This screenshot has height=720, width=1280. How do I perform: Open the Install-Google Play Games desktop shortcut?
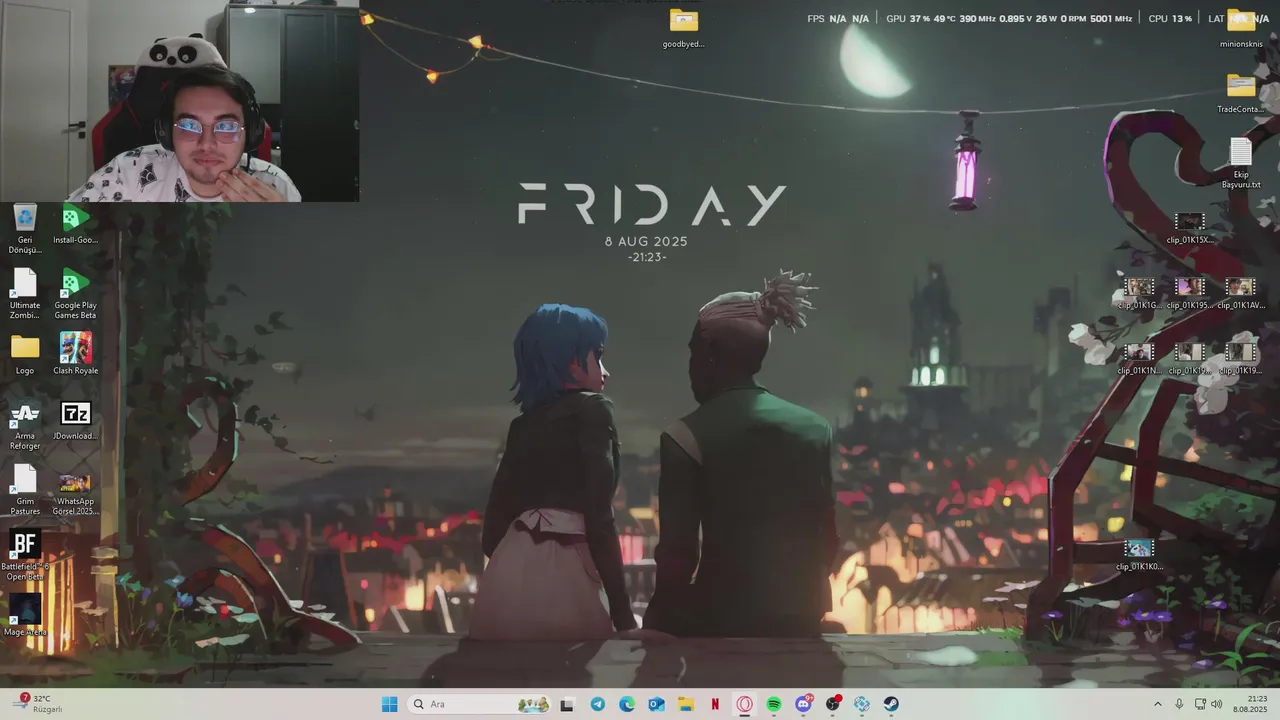75,225
